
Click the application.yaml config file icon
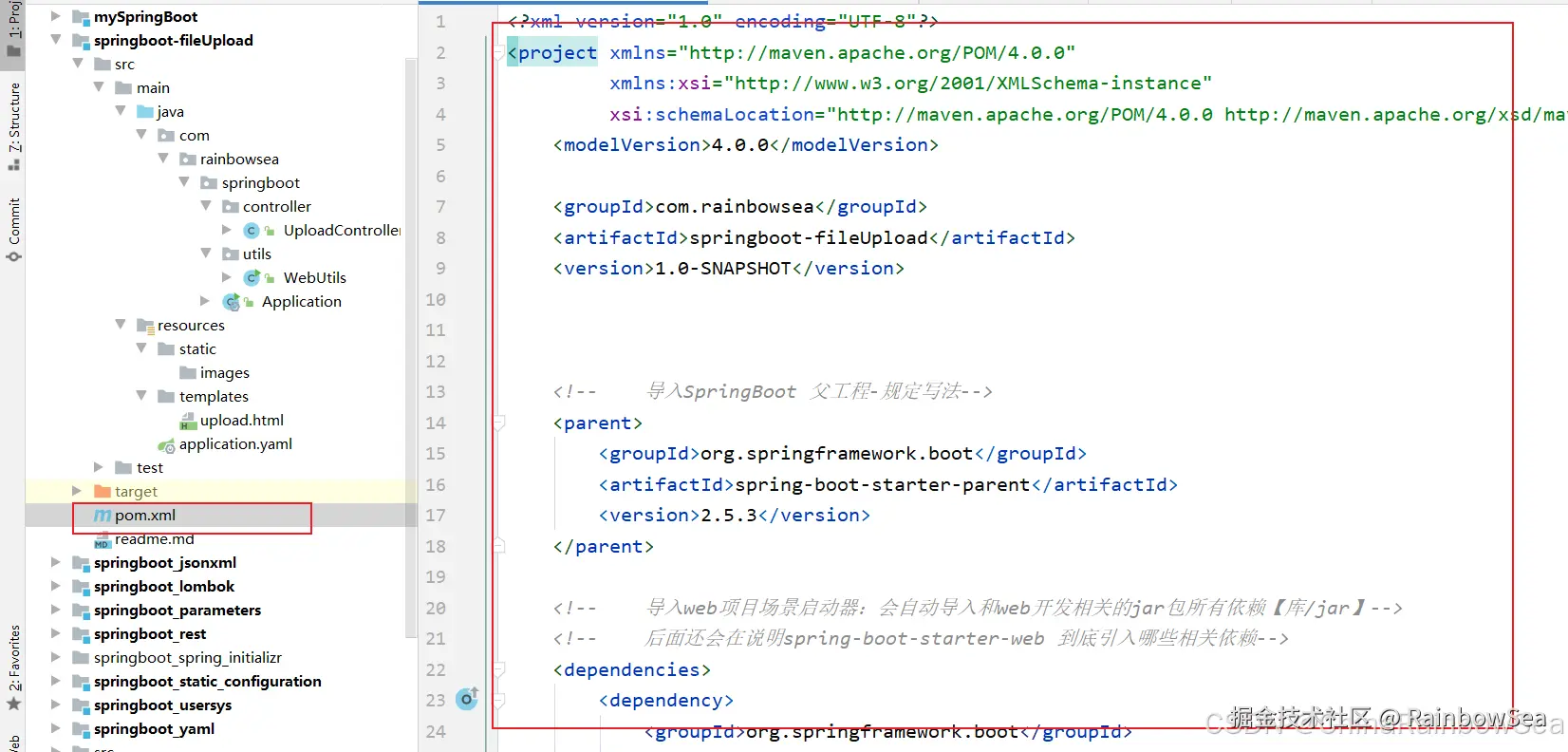tap(166, 444)
